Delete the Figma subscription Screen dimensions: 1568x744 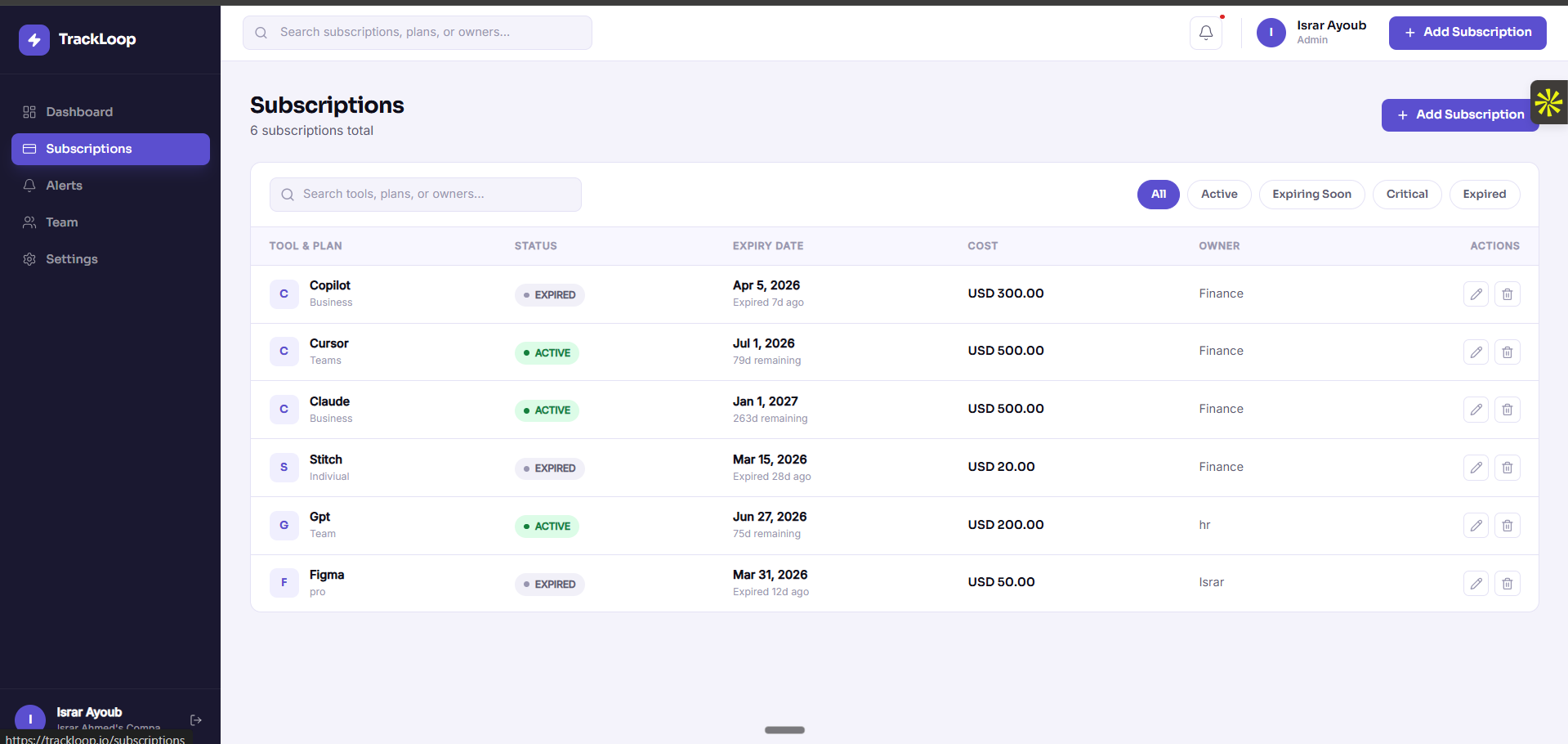click(1508, 584)
